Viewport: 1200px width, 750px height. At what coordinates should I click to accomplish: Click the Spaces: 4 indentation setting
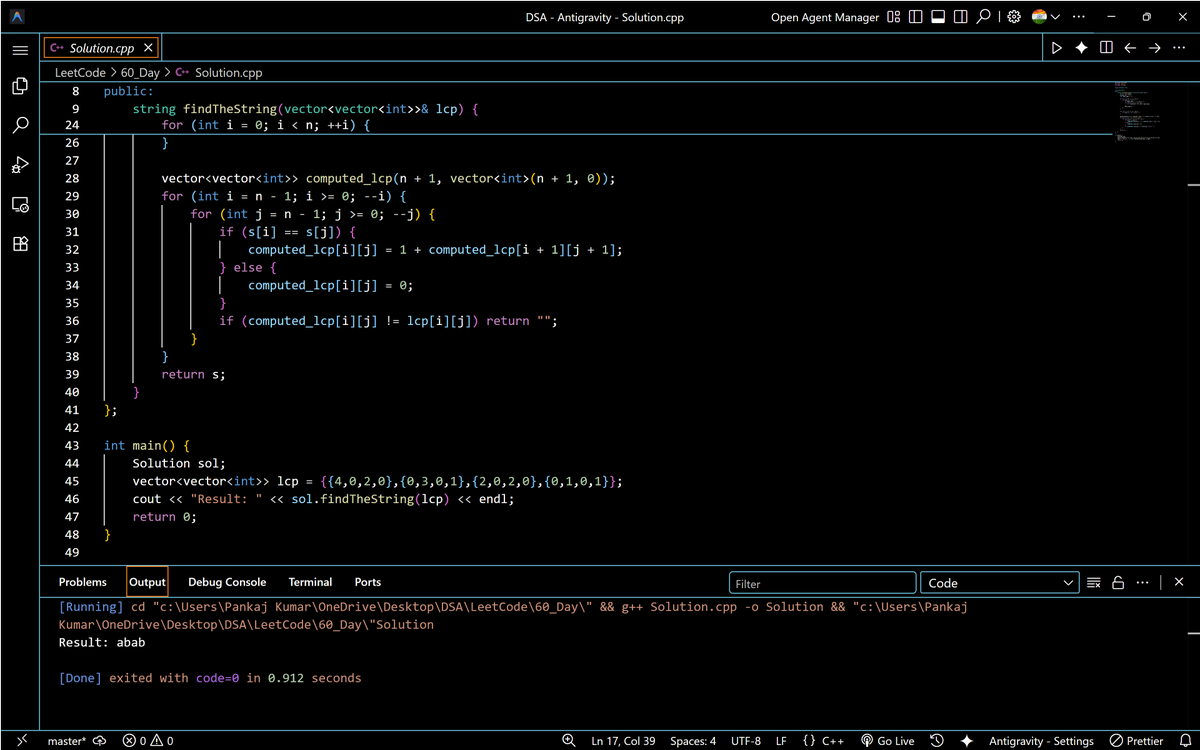pyautogui.click(x=693, y=741)
